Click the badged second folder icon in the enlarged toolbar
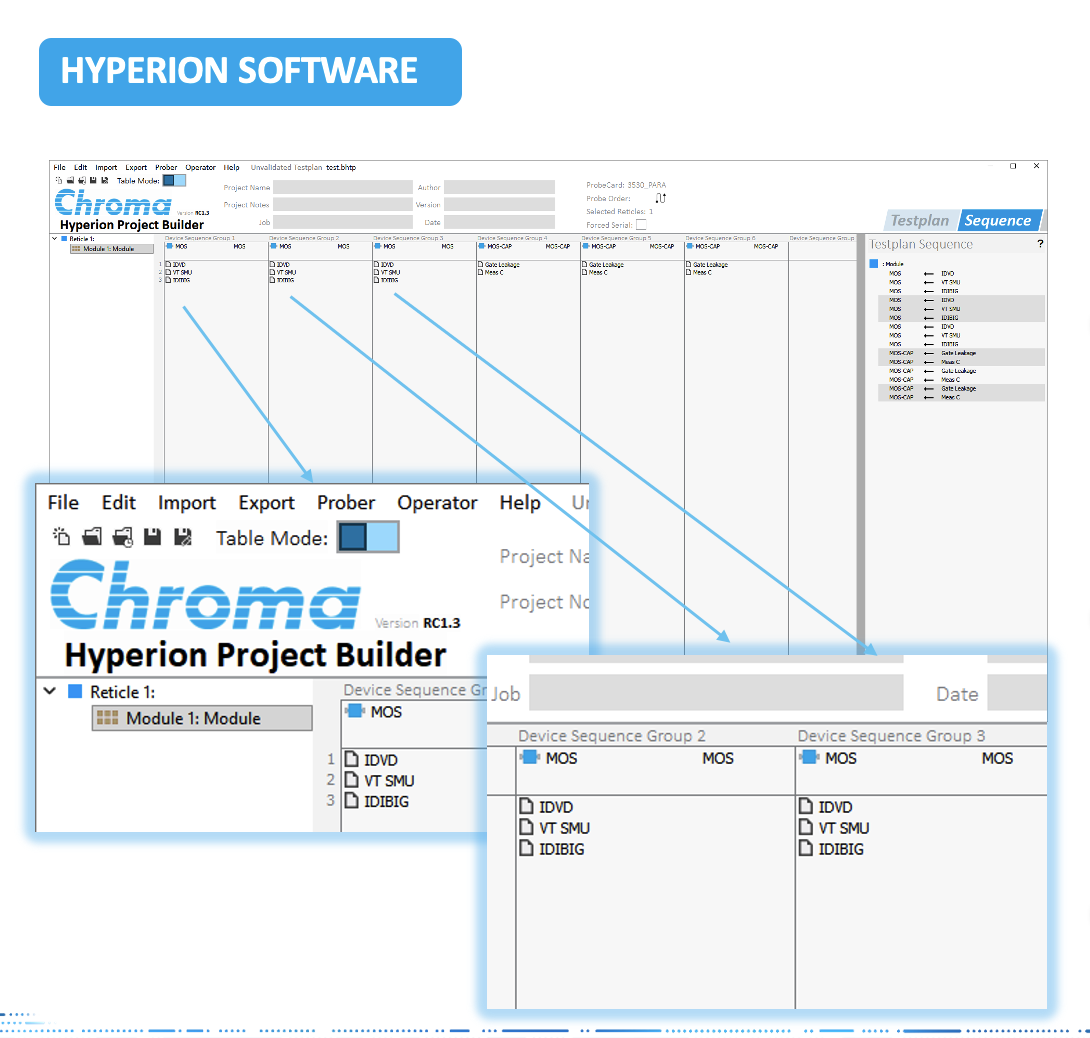Image resolution: width=1090 pixels, height=1038 pixels. pyautogui.click(x=123, y=537)
